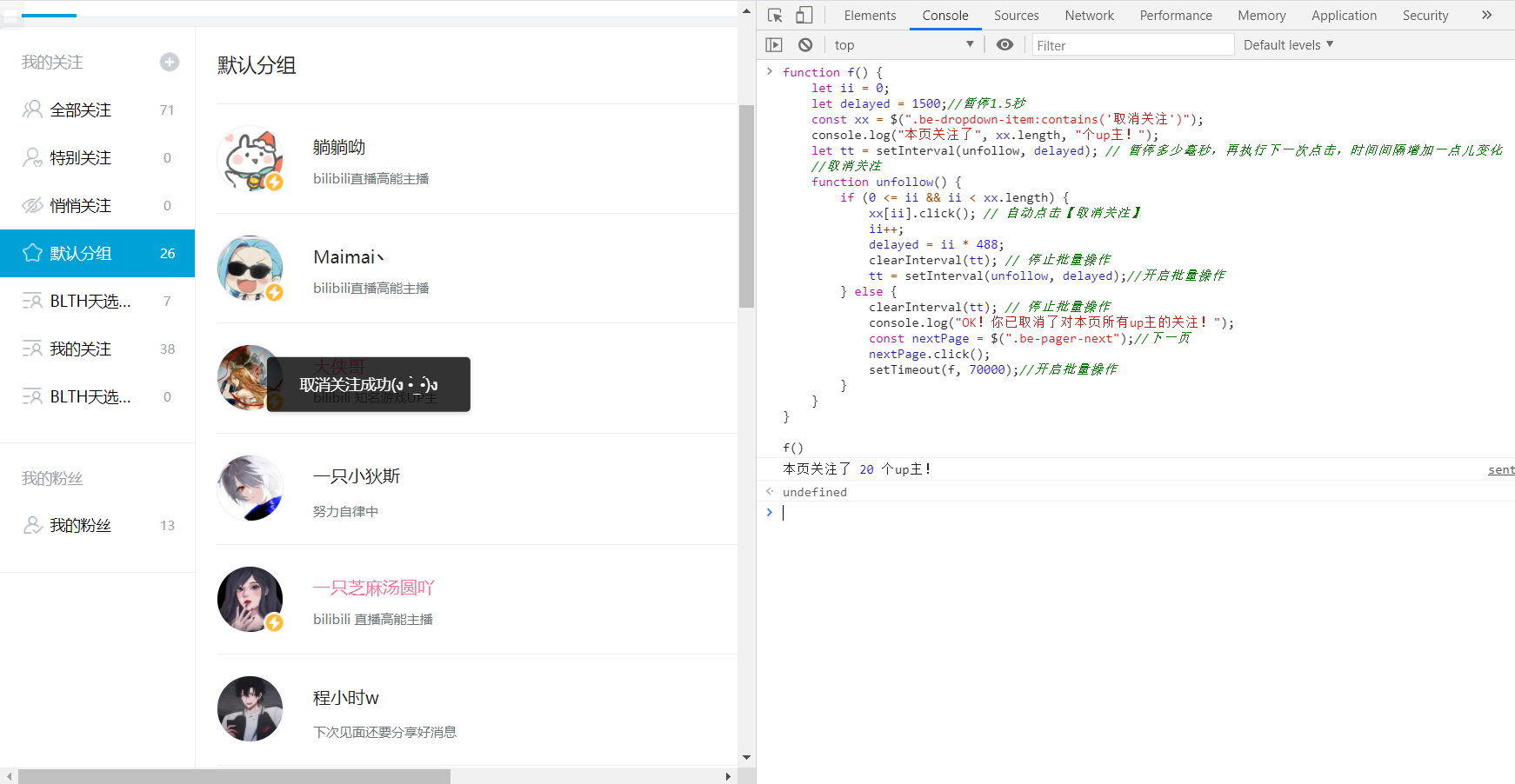Select the inspect element cursor icon
The height and width of the screenshot is (784, 1515).
click(x=775, y=15)
